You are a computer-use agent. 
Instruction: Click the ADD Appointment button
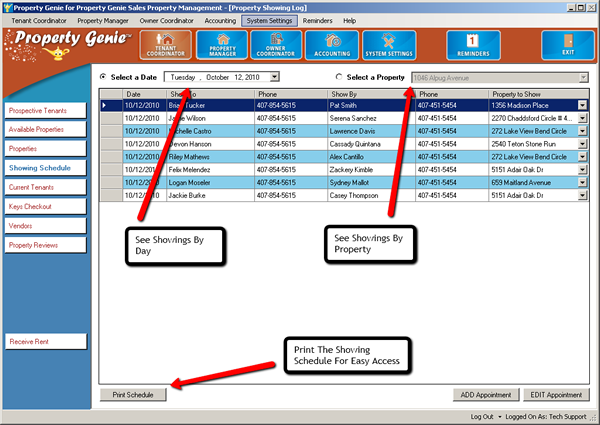pos(486,395)
